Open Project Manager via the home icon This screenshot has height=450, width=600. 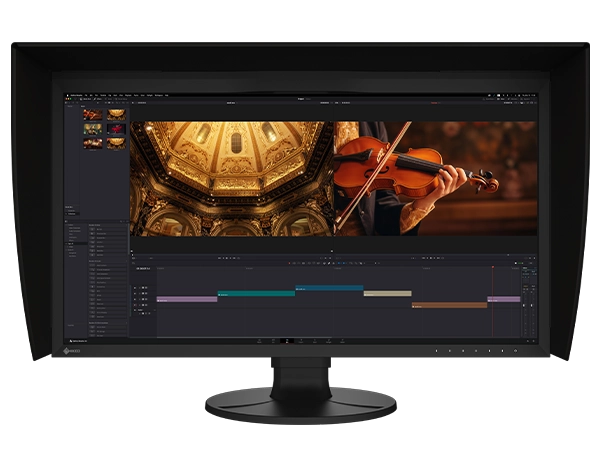click(528, 341)
